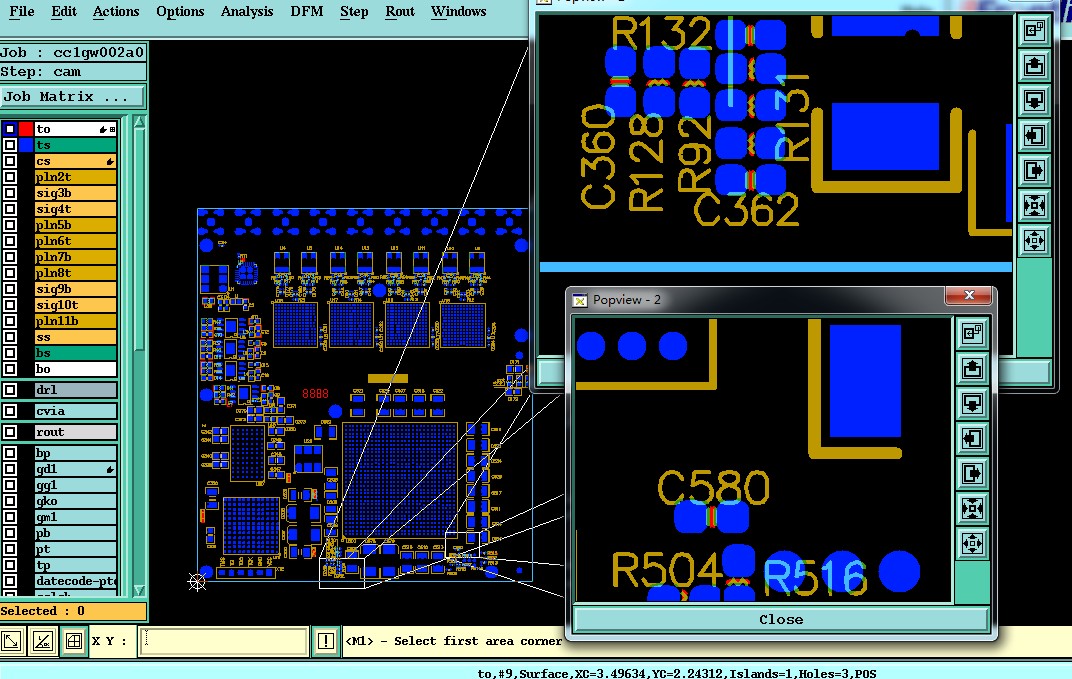Click the pop-out icon in upper Popview window
The width and height of the screenshot is (1072, 679).
click(1034, 30)
